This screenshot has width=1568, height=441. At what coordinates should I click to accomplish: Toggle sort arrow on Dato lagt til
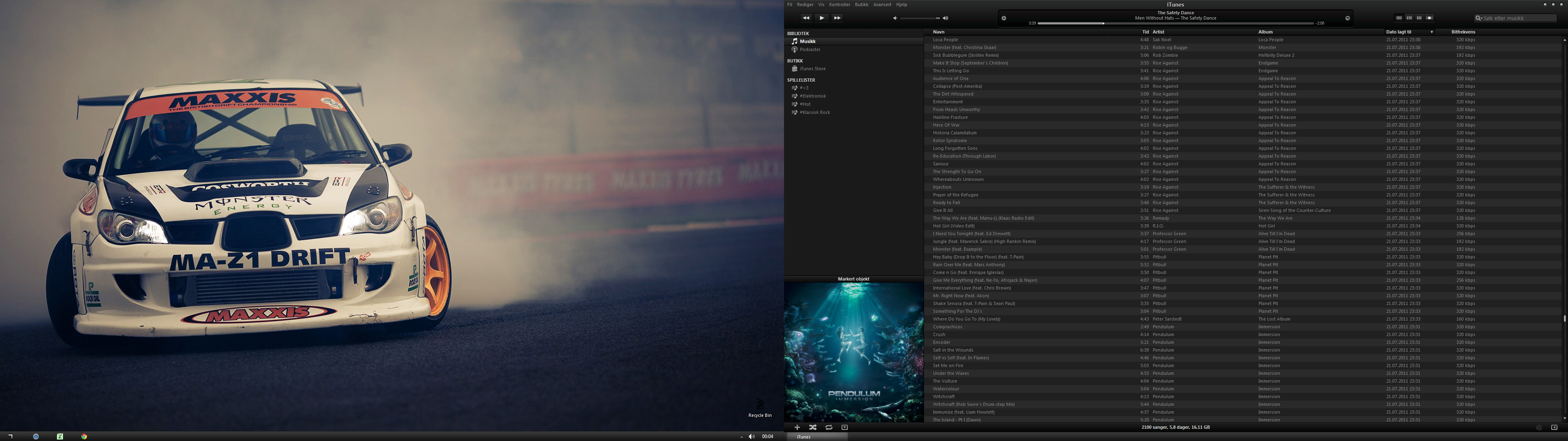[1432, 32]
